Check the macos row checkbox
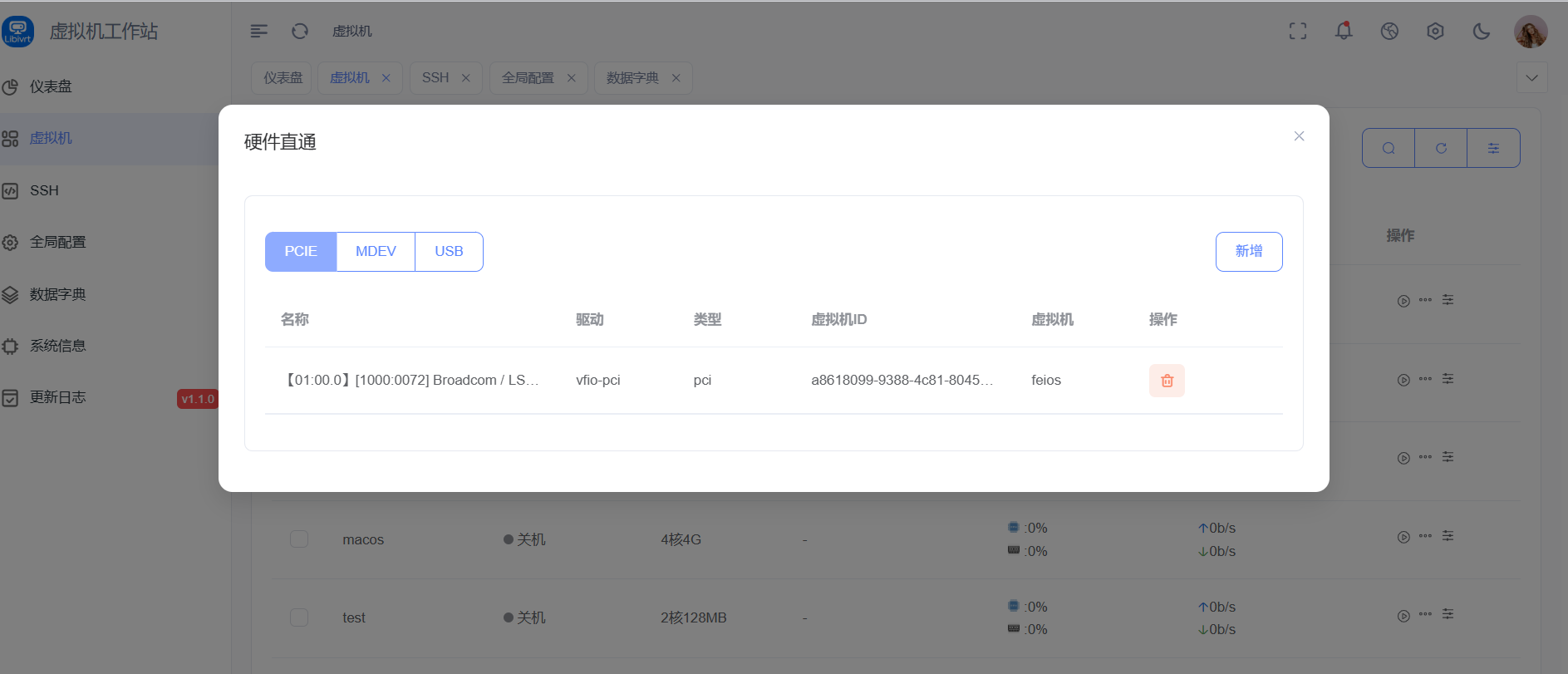The image size is (1568, 674). click(x=299, y=539)
